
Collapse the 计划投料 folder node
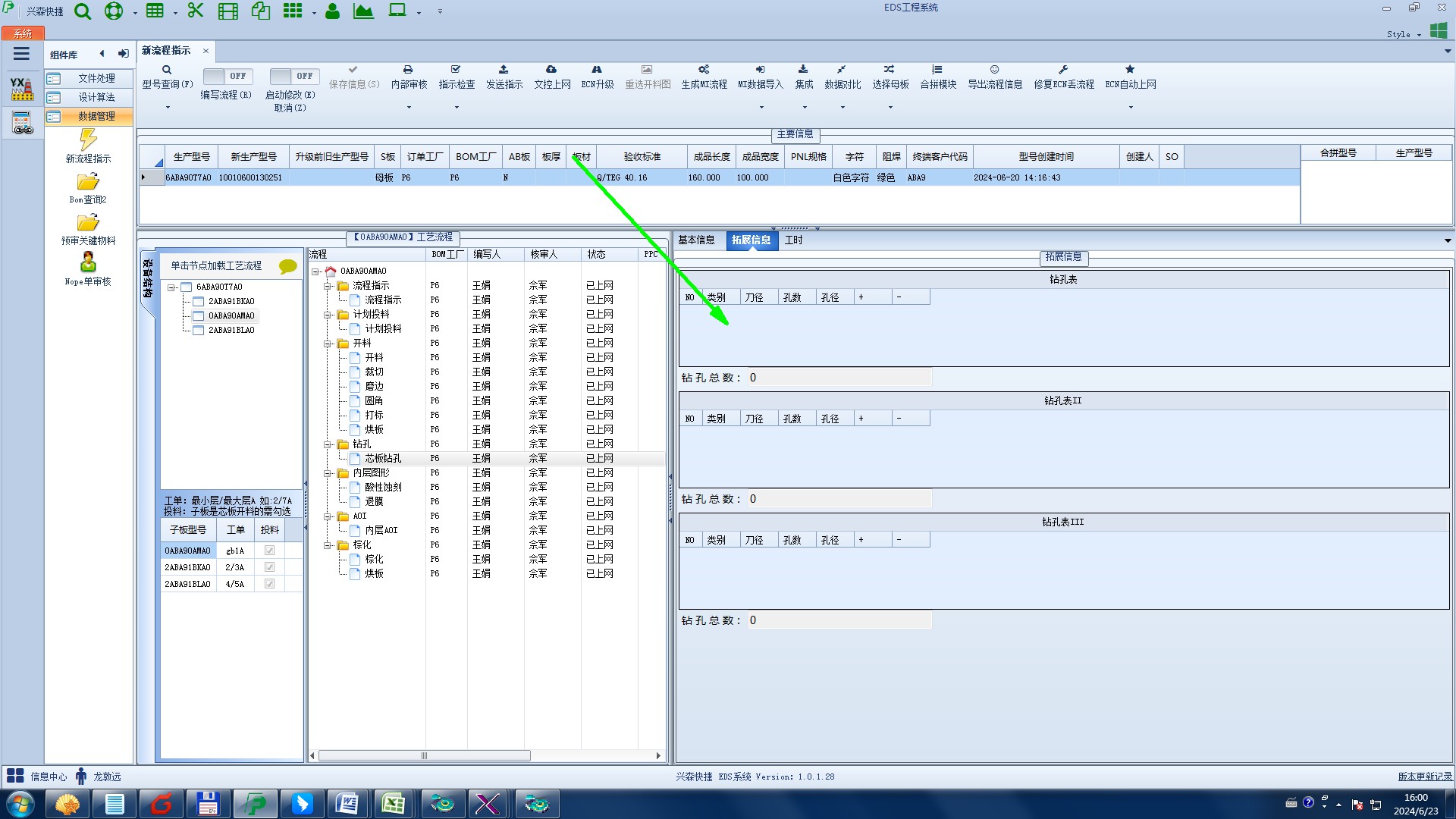(328, 315)
